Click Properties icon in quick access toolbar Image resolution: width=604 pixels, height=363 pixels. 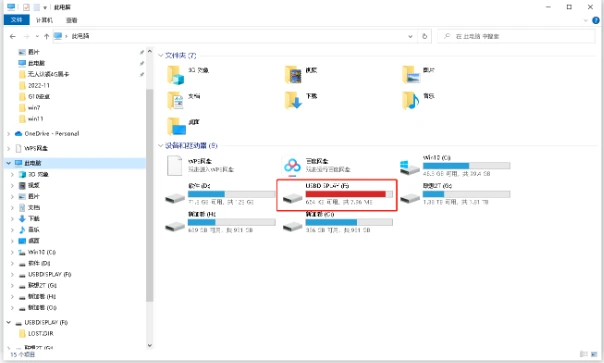[x=26, y=7]
